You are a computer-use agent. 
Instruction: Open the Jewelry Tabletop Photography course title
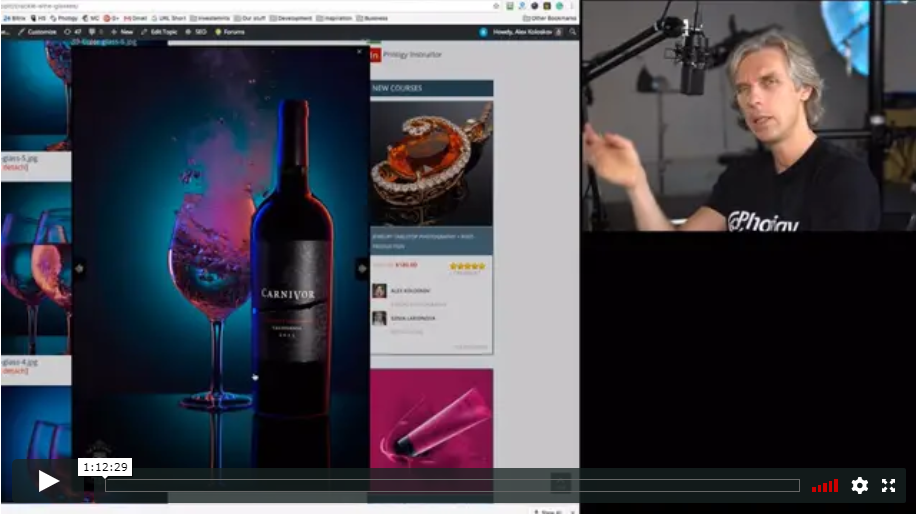point(424,241)
